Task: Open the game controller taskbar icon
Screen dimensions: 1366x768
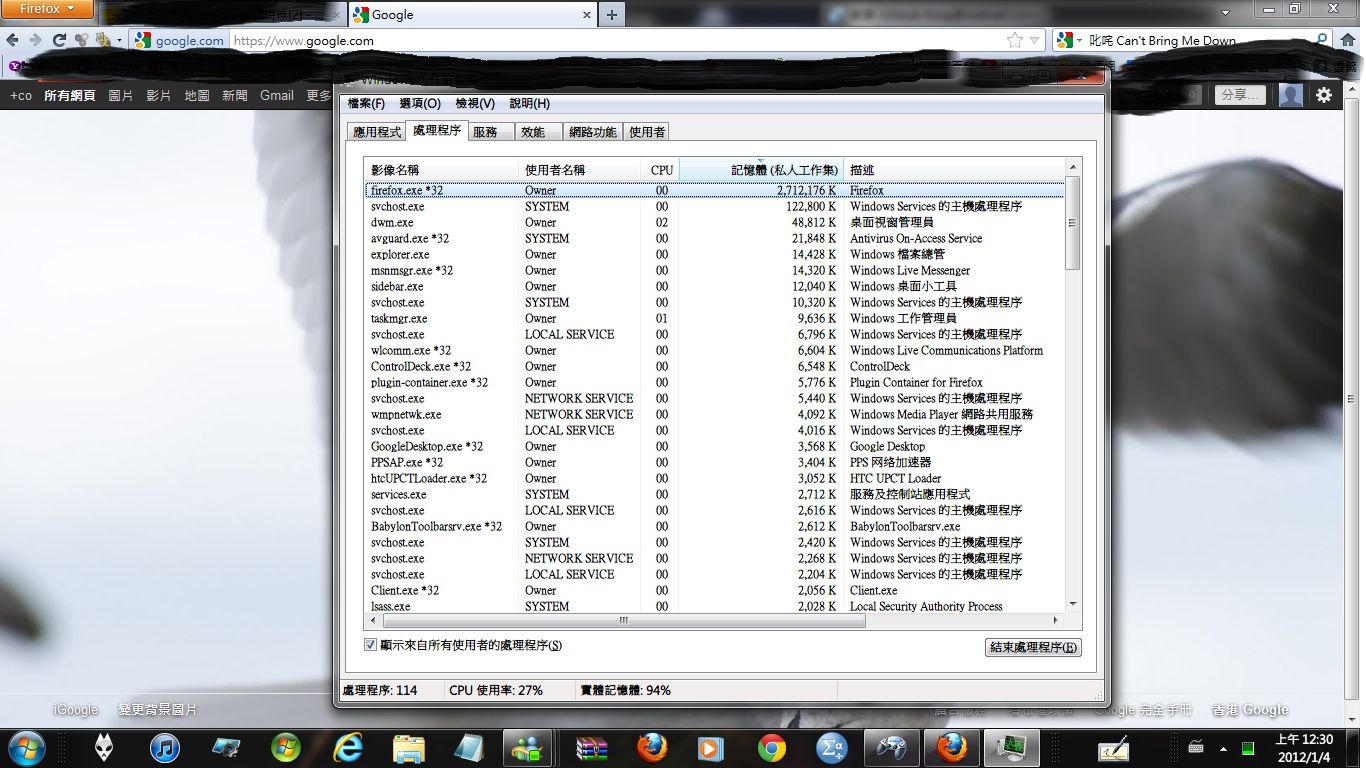Action: [890, 747]
